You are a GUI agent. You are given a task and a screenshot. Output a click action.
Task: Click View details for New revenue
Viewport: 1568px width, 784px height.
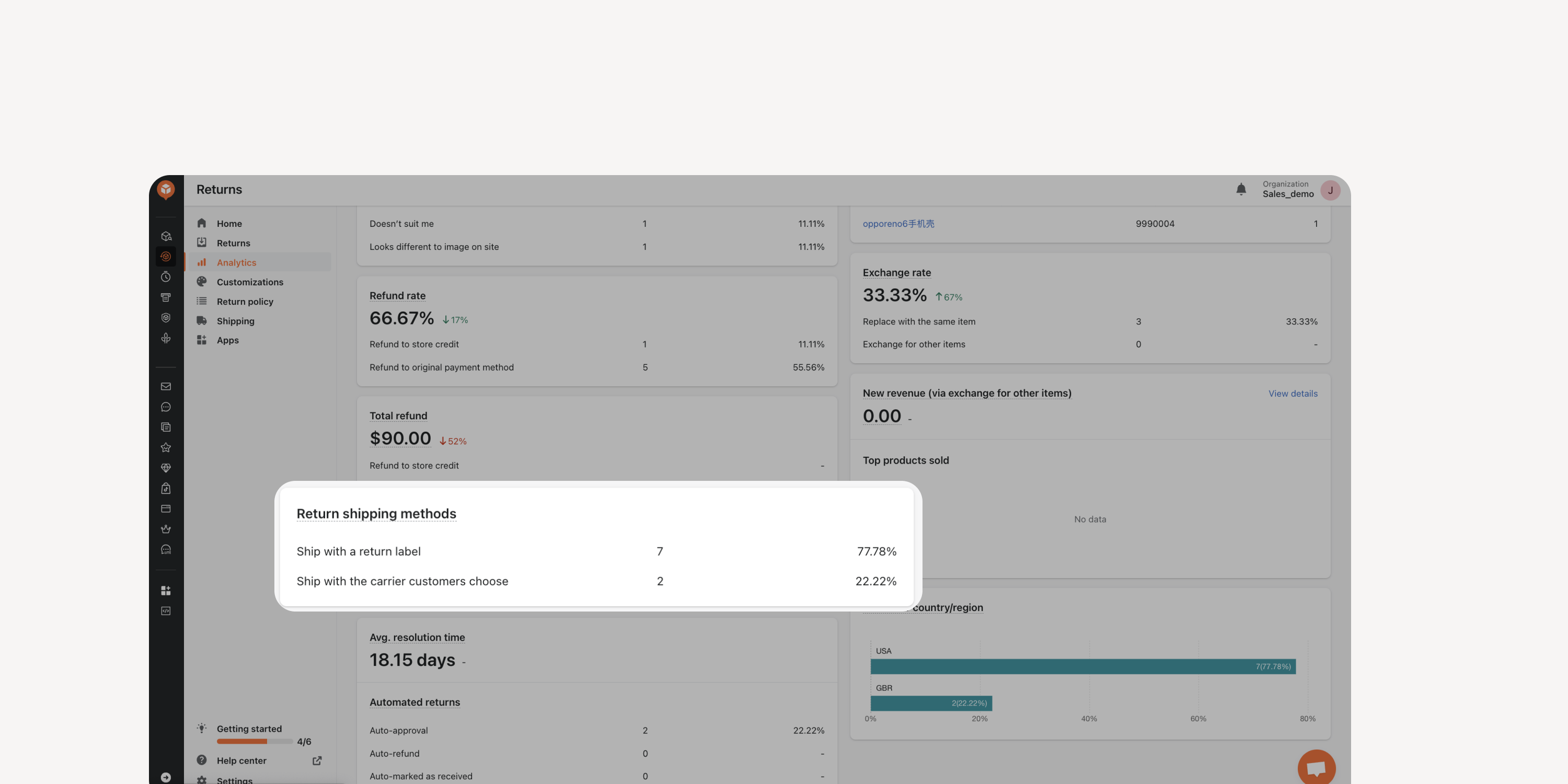(1293, 394)
